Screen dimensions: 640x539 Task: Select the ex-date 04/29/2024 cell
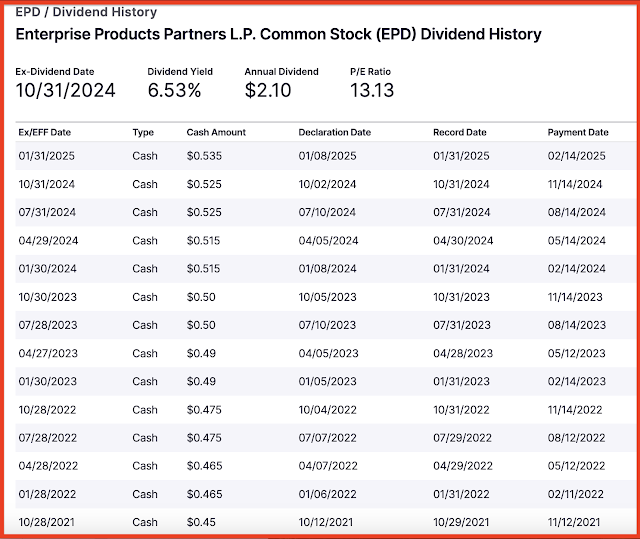coord(48,241)
